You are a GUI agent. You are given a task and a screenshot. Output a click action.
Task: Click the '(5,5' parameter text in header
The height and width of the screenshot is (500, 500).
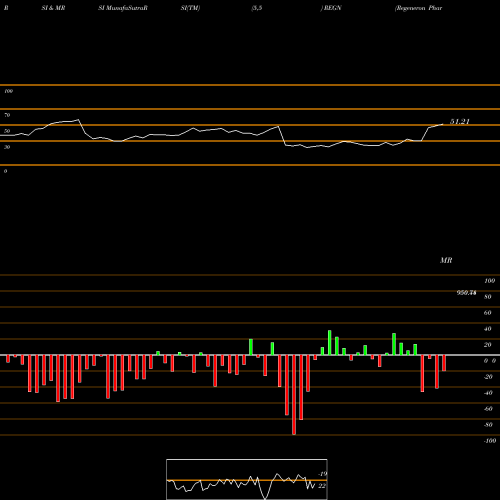tap(257, 8)
